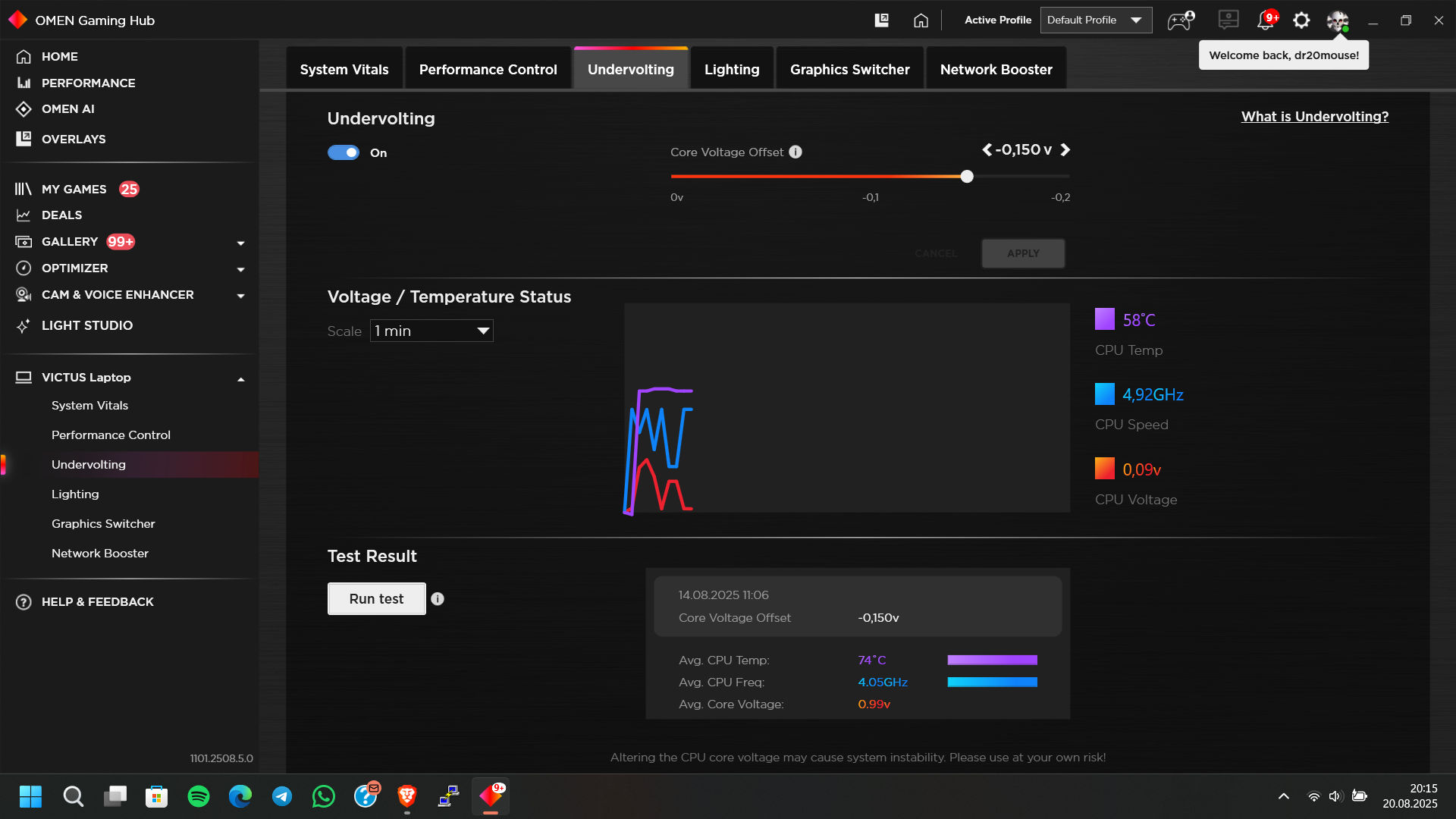Open Telegram from the taskbar

point(282,796)
